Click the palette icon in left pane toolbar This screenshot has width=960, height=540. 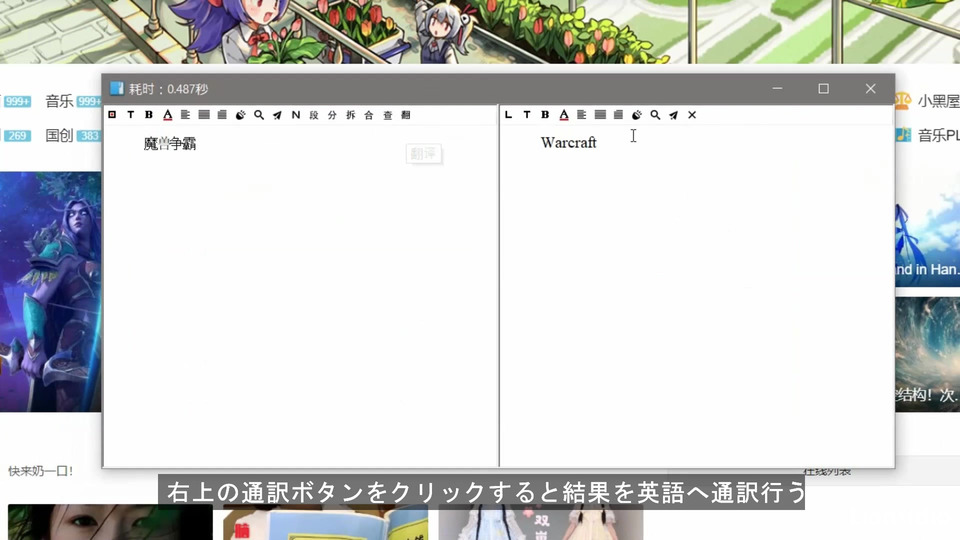pos(241,114)
